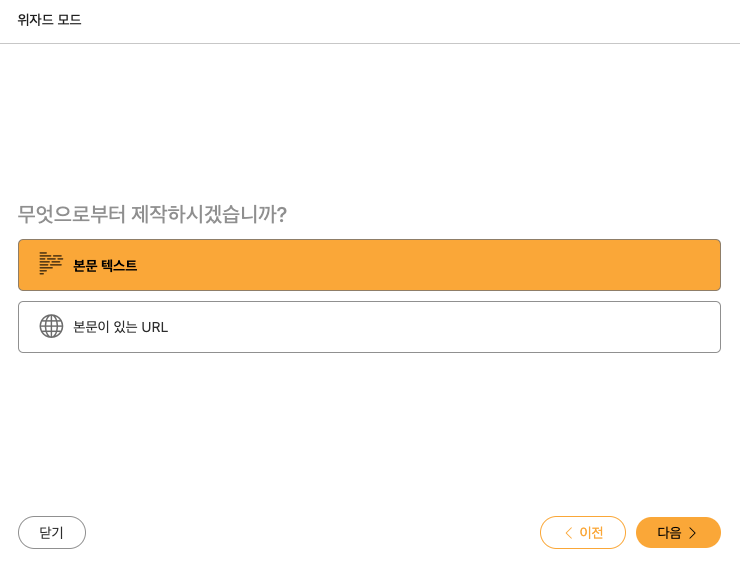Click the 다음 text on orange button
This screenshot has width=740, height=568.
669,533
